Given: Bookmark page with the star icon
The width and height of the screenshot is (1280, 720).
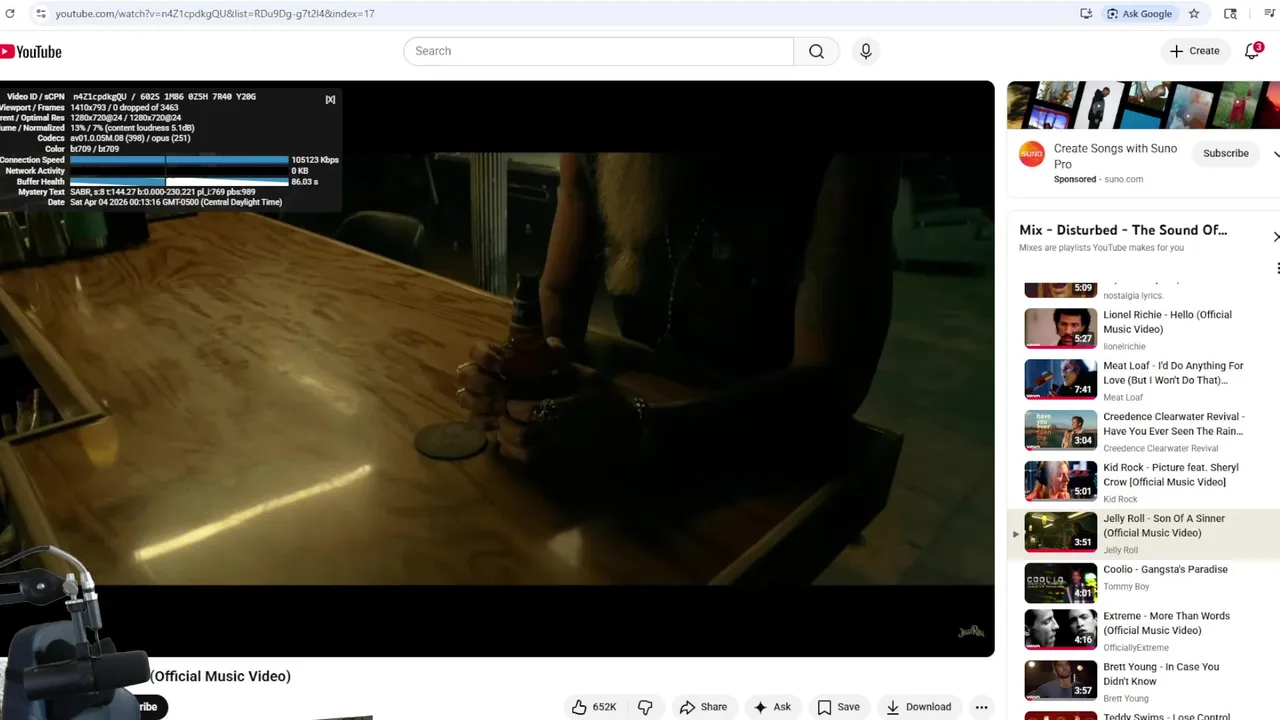Looking at the screenshot, I should point(1194,14).
